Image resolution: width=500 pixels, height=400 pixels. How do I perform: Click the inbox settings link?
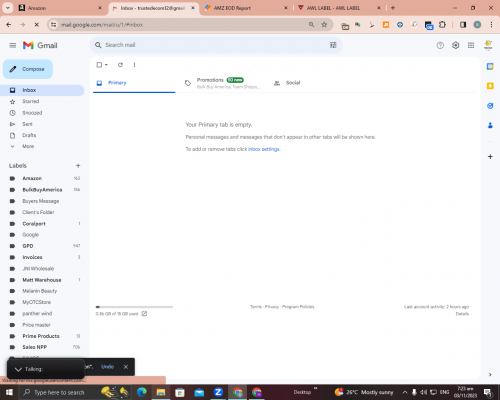(x=264, y=149)
